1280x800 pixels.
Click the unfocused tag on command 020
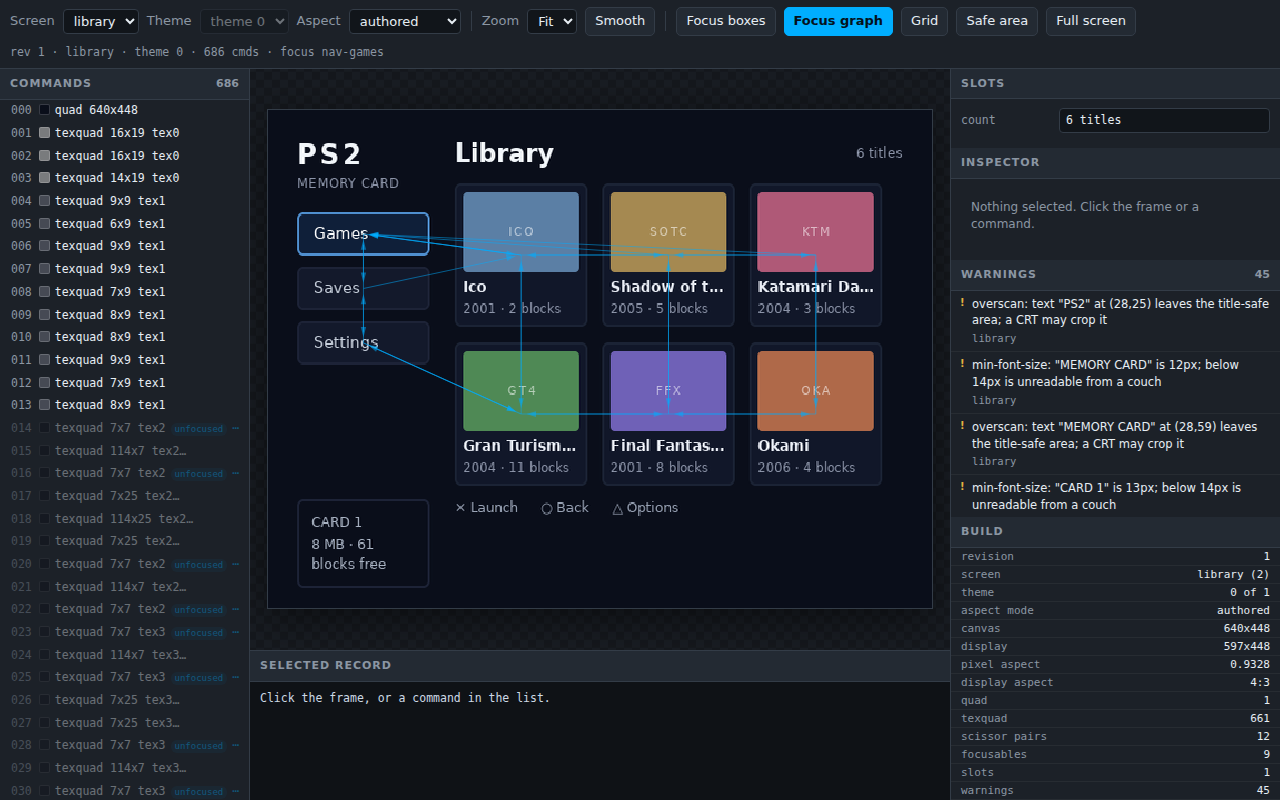pos(198,564)
